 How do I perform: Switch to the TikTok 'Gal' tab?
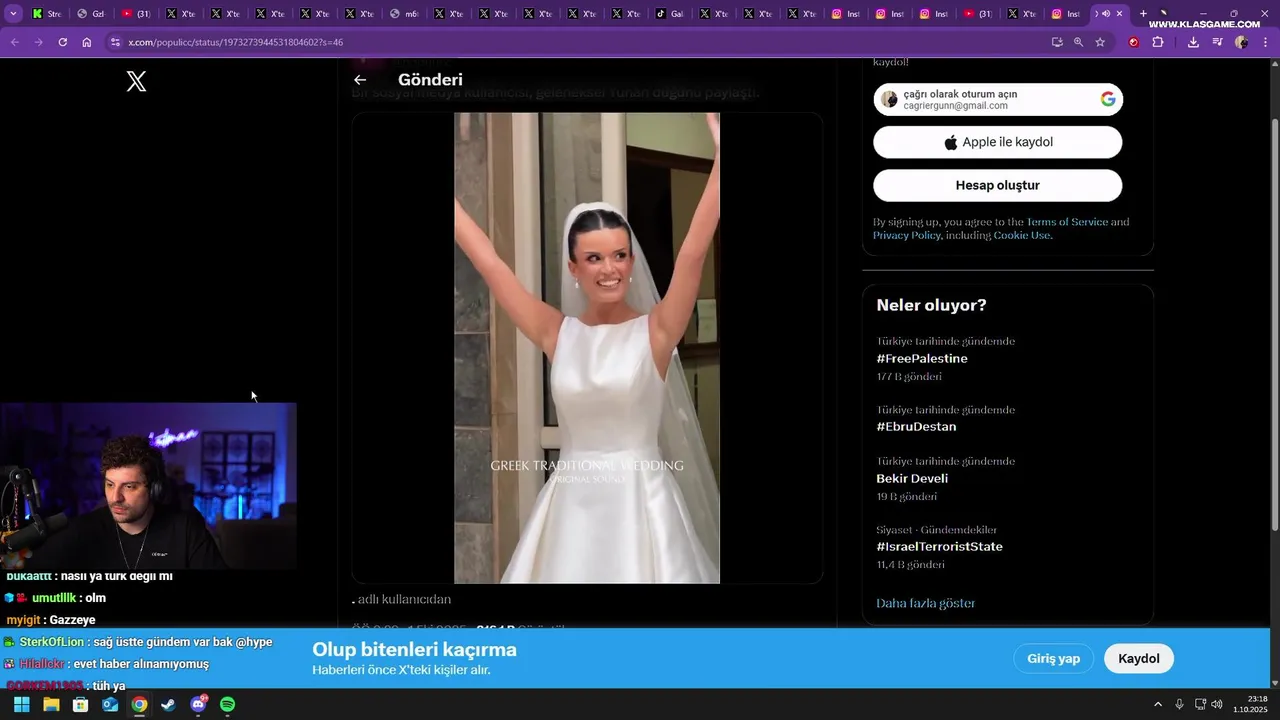670,14
